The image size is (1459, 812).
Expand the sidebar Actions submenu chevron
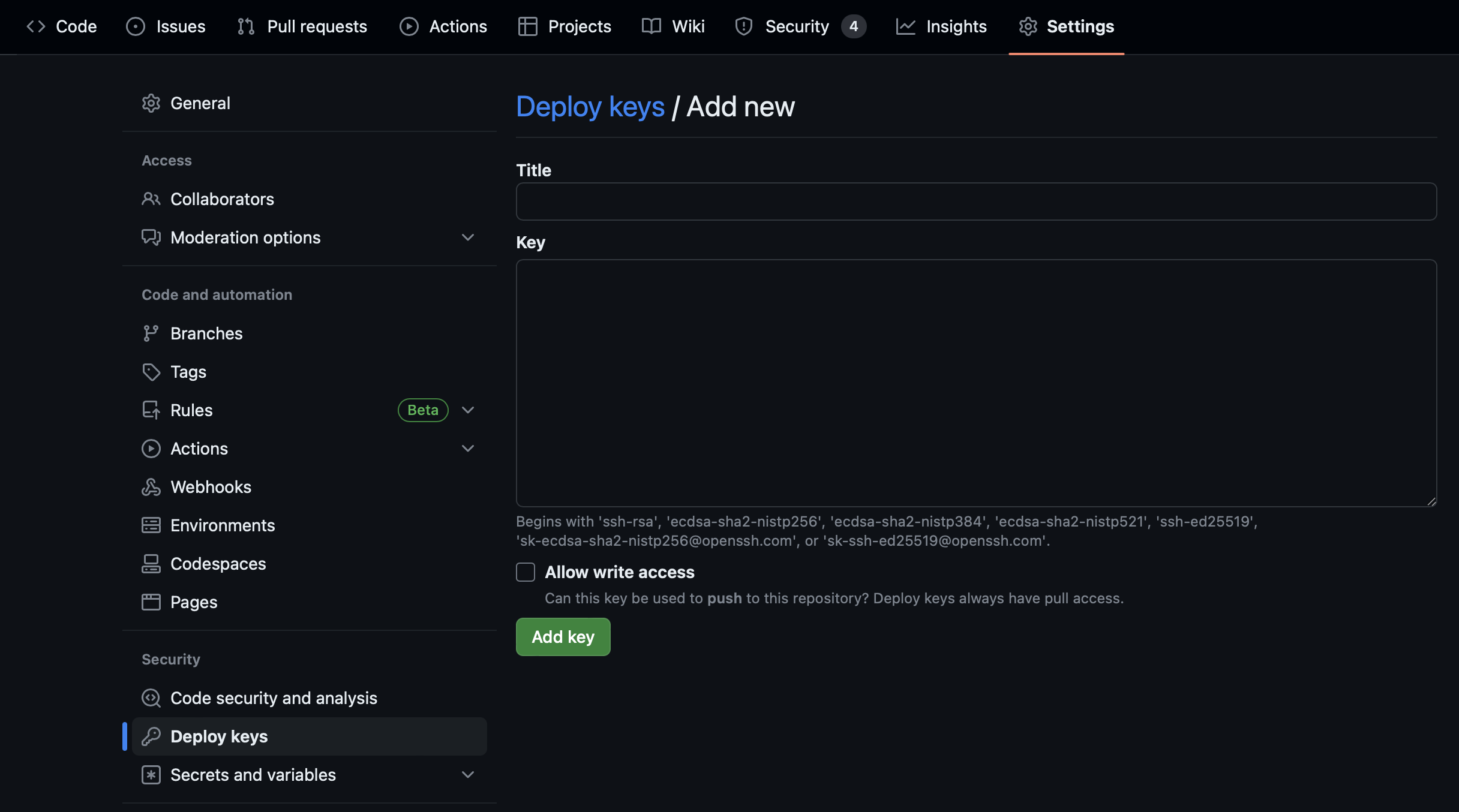click(x=468, y=449)
